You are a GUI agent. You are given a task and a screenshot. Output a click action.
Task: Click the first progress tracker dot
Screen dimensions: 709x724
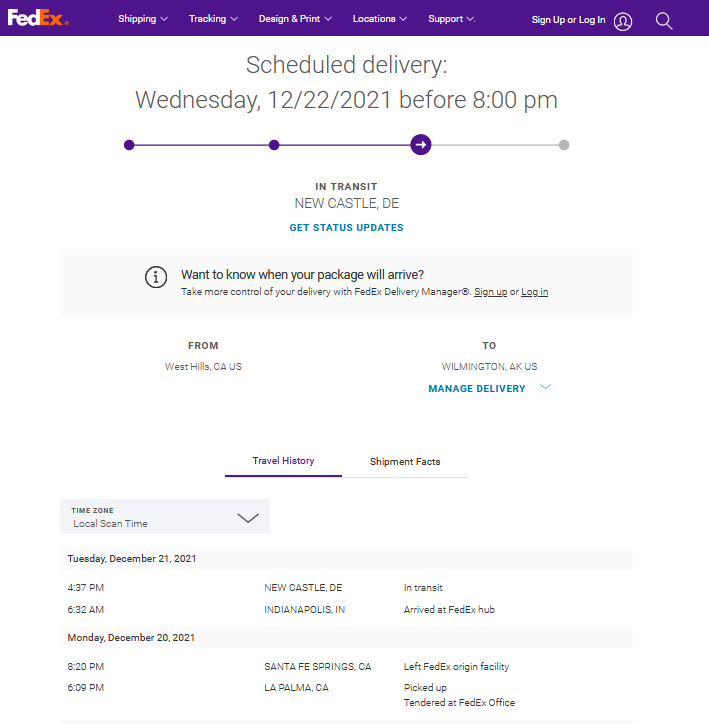point(129,145)
